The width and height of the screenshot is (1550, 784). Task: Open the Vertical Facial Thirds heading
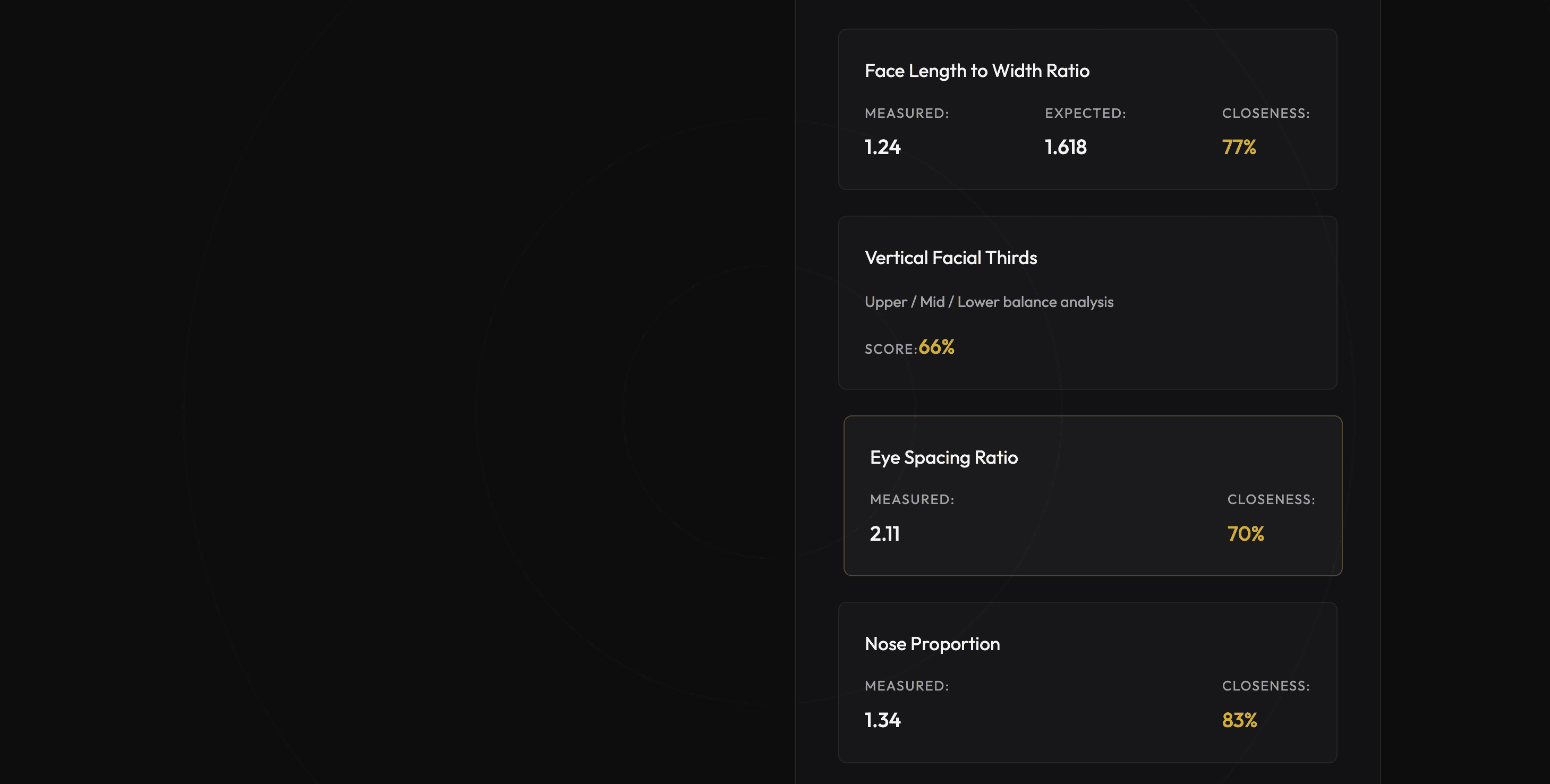(x=951, y=258)
